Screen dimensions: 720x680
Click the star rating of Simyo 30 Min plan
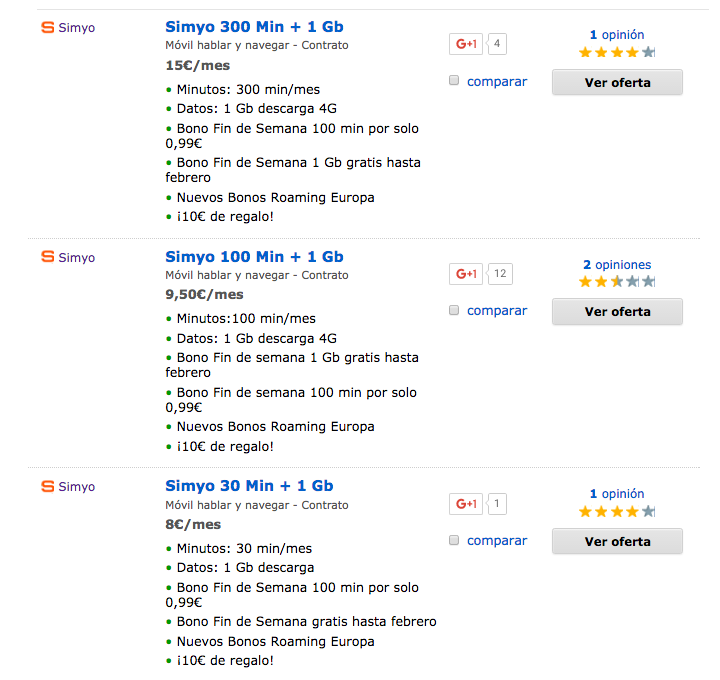coord(617,511)
